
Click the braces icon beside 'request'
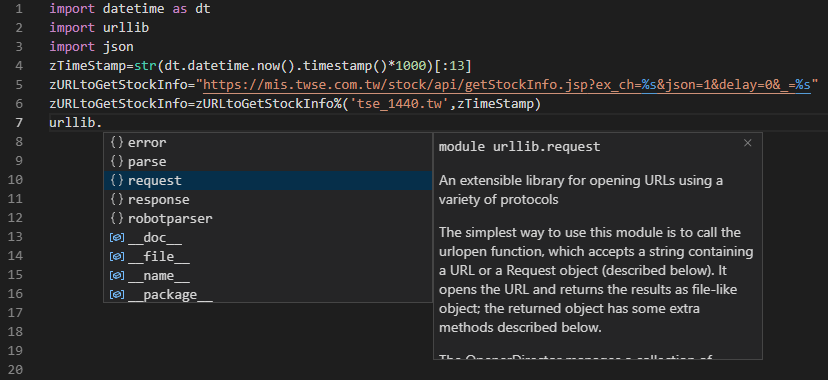pyautogui.click(x=117, y=180)
